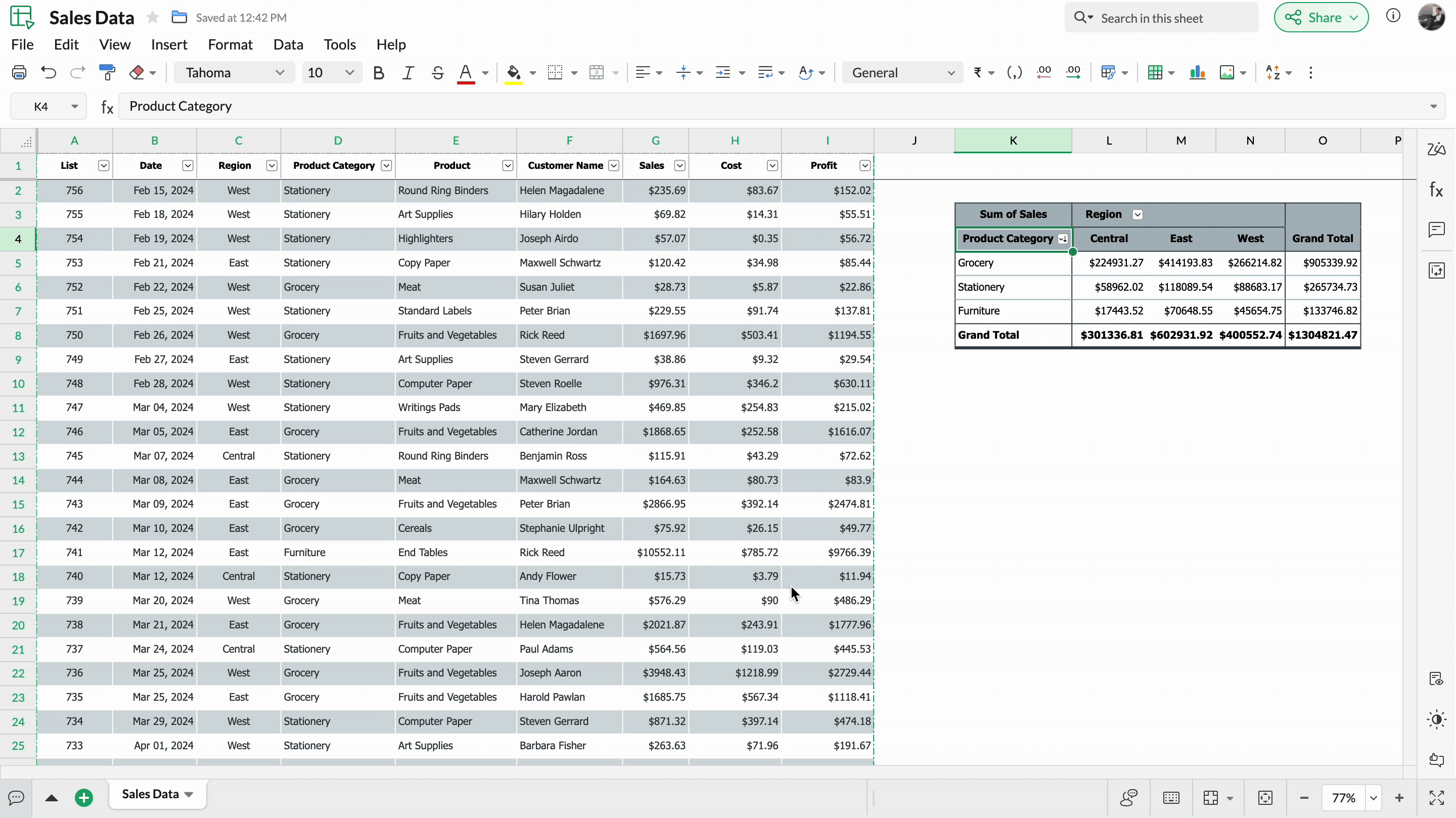Viewport: 1456px width, 818px height.
Task: Open the Region filter in pivot table
Action: 1137,214
